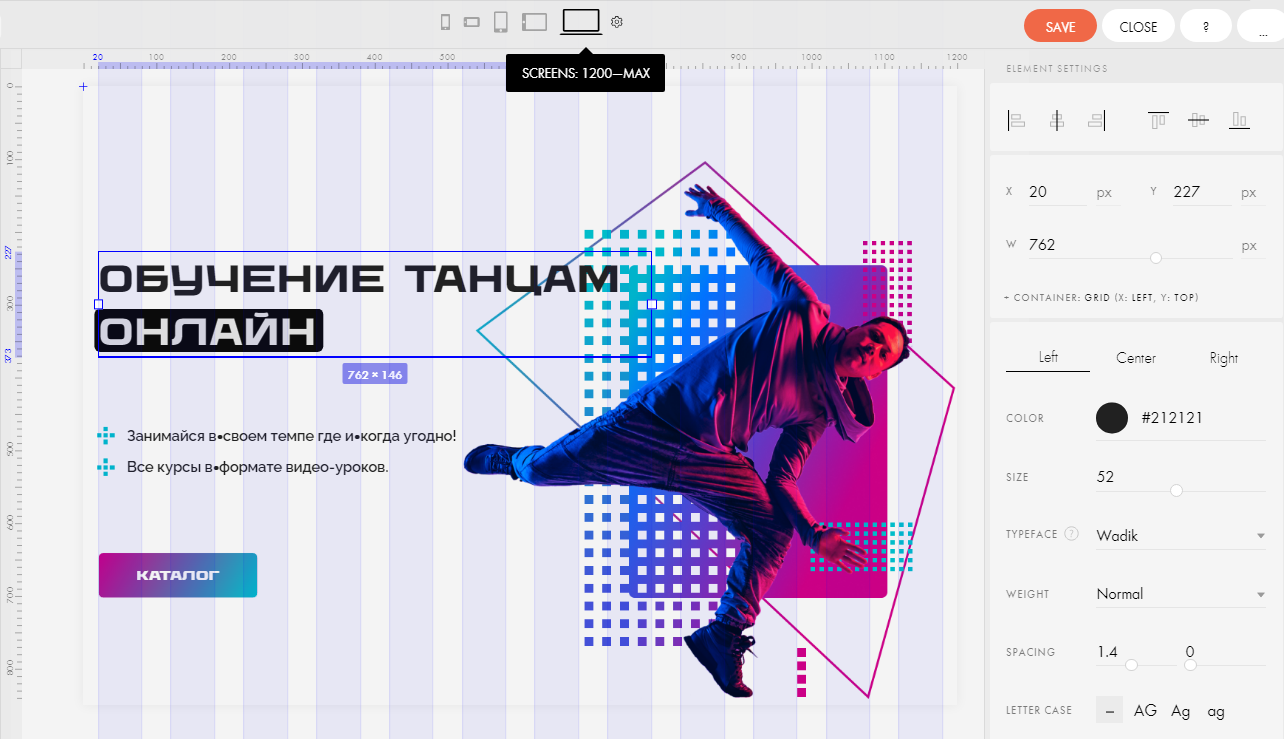Screen dimensions: 1284x739
Task: Switch to the landscape tablet screen preview
Action: coord(535,21)
